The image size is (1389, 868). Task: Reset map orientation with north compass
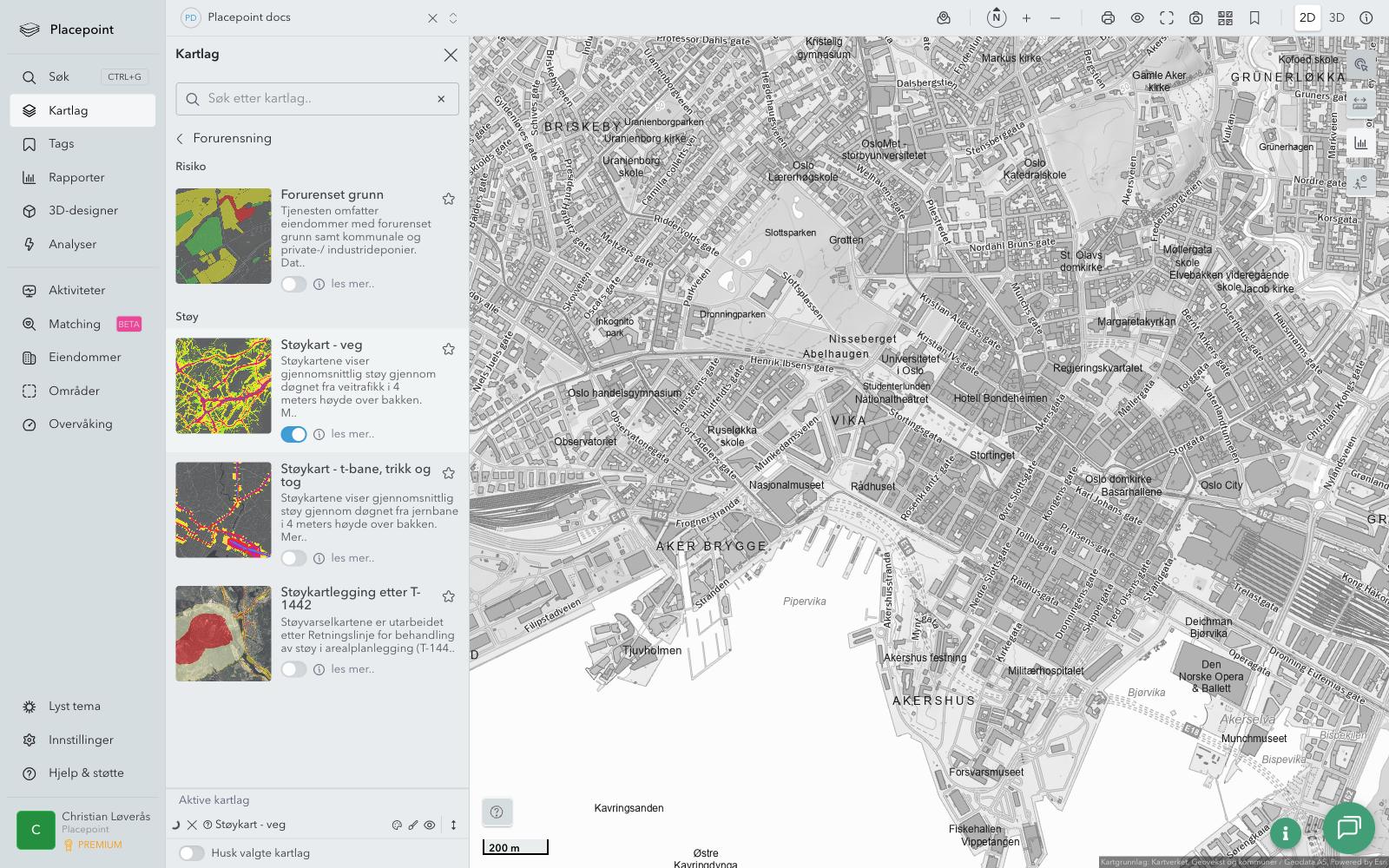coord(997,17)
